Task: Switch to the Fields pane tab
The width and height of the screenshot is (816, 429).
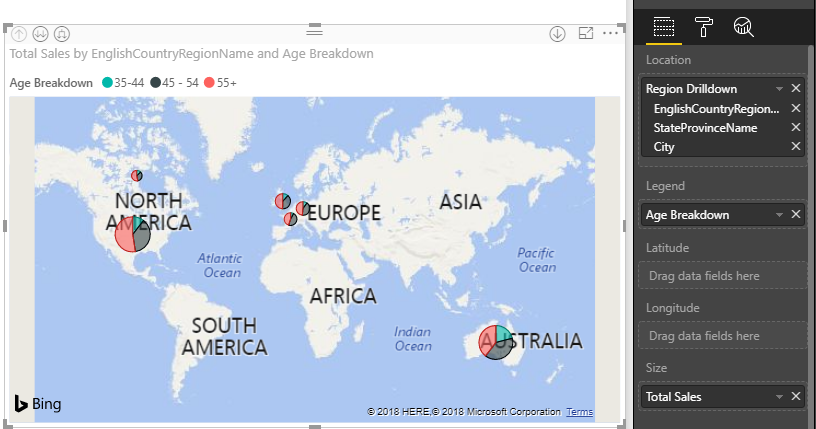Action: 664,27
